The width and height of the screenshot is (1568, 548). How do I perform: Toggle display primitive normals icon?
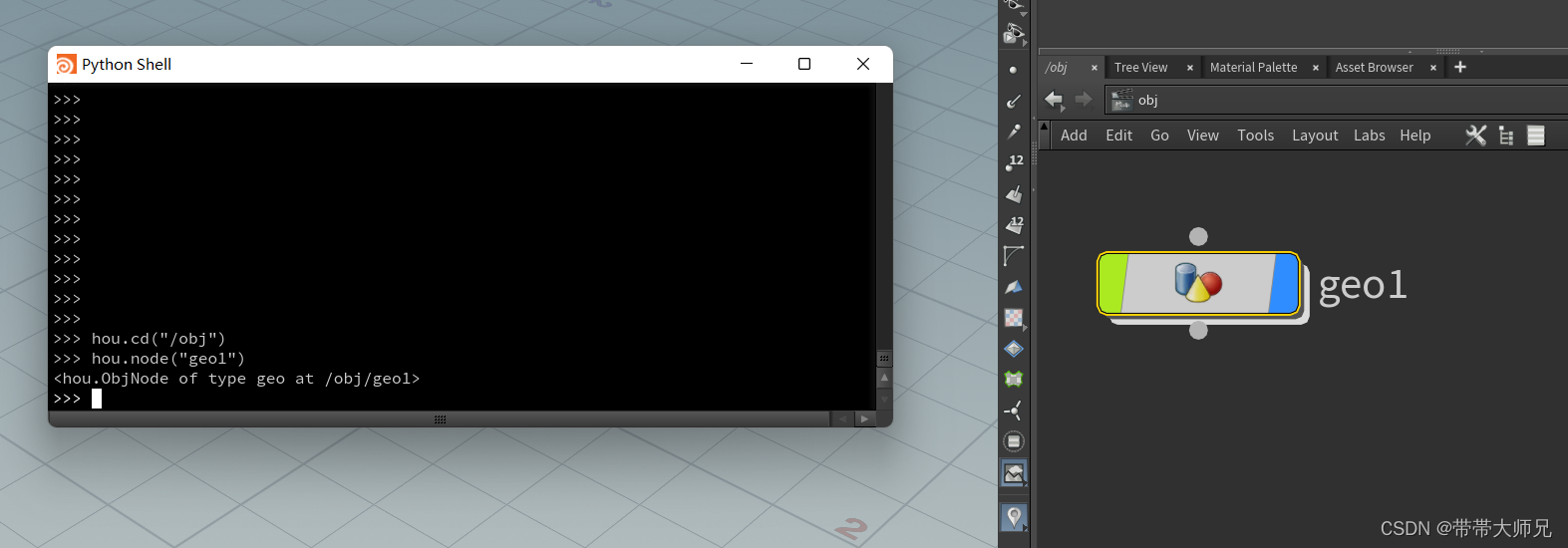pos(1014,193)
